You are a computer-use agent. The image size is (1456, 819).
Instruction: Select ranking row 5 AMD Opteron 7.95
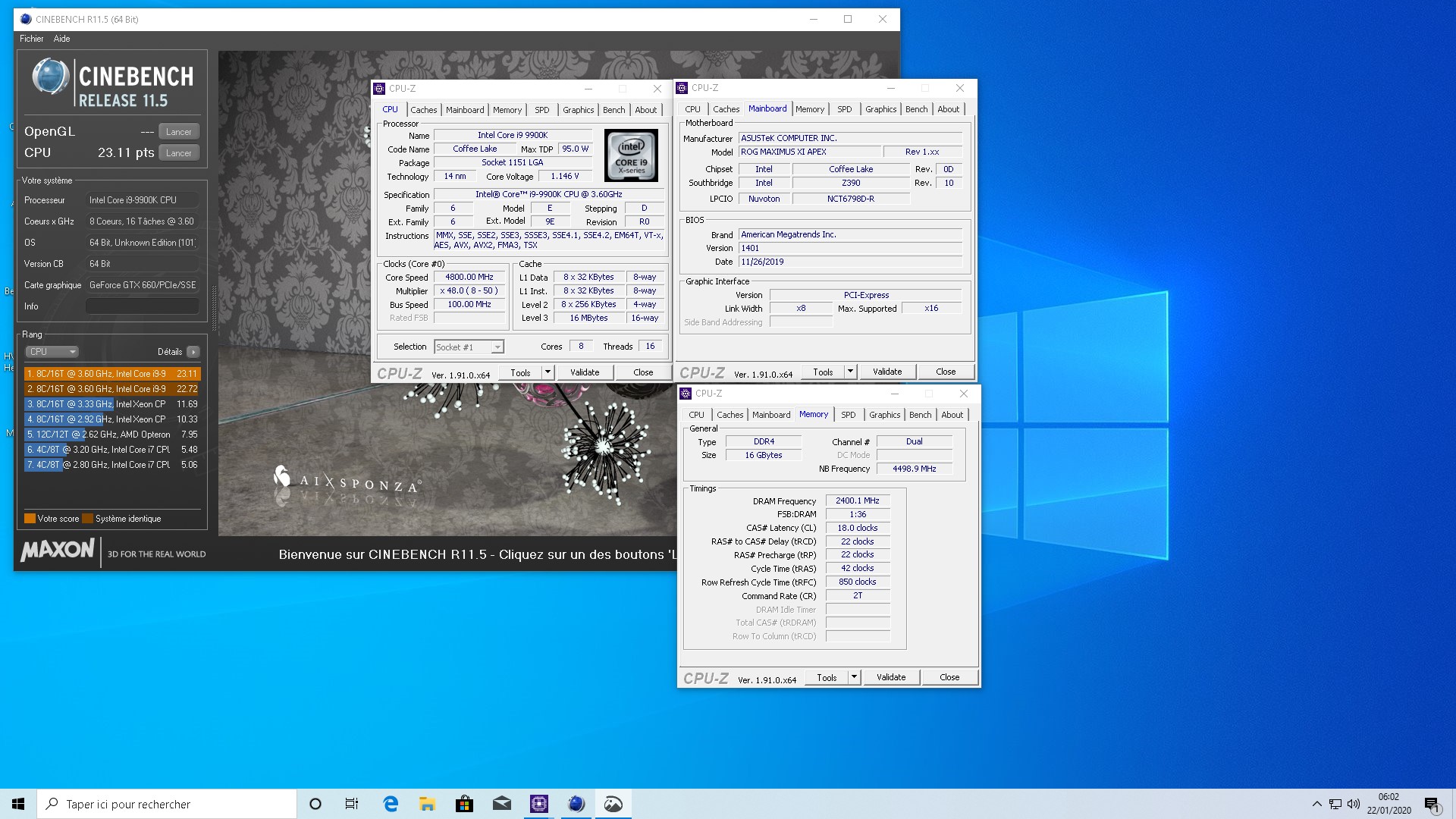coord(112,435)
